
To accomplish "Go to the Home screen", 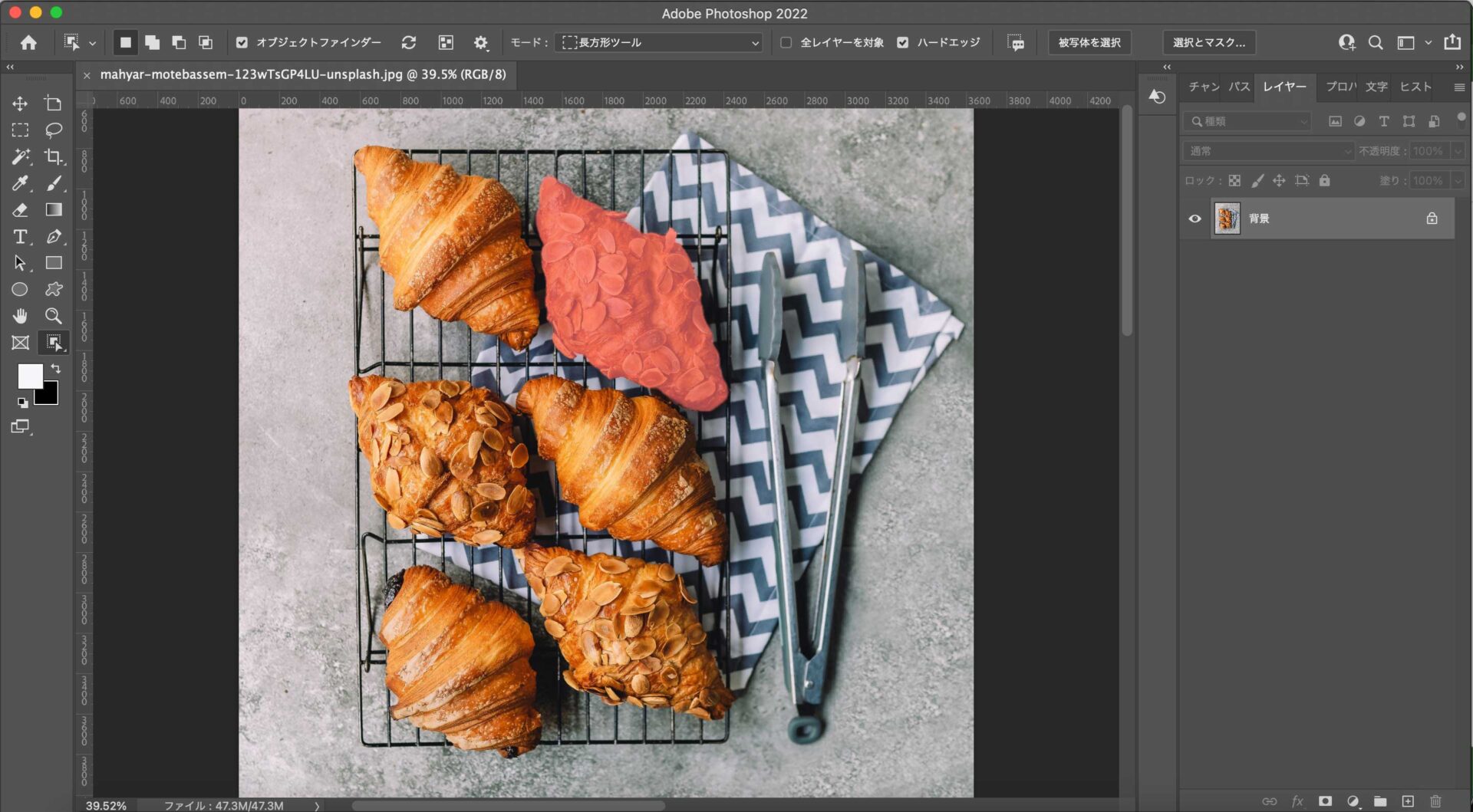I will tap(28, 43).
